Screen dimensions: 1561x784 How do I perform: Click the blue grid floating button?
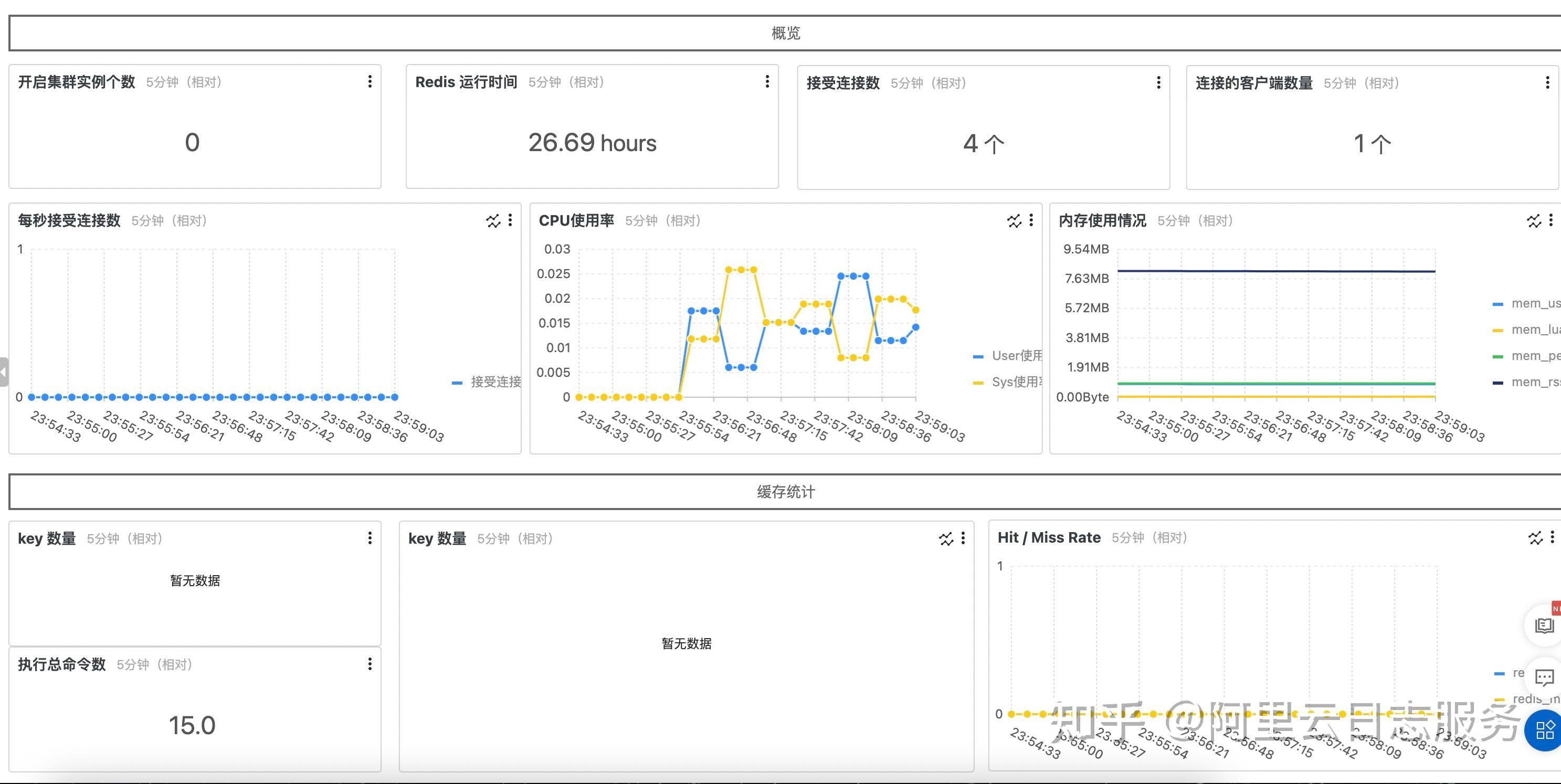pyautogui.click(x=1544, y=729)
